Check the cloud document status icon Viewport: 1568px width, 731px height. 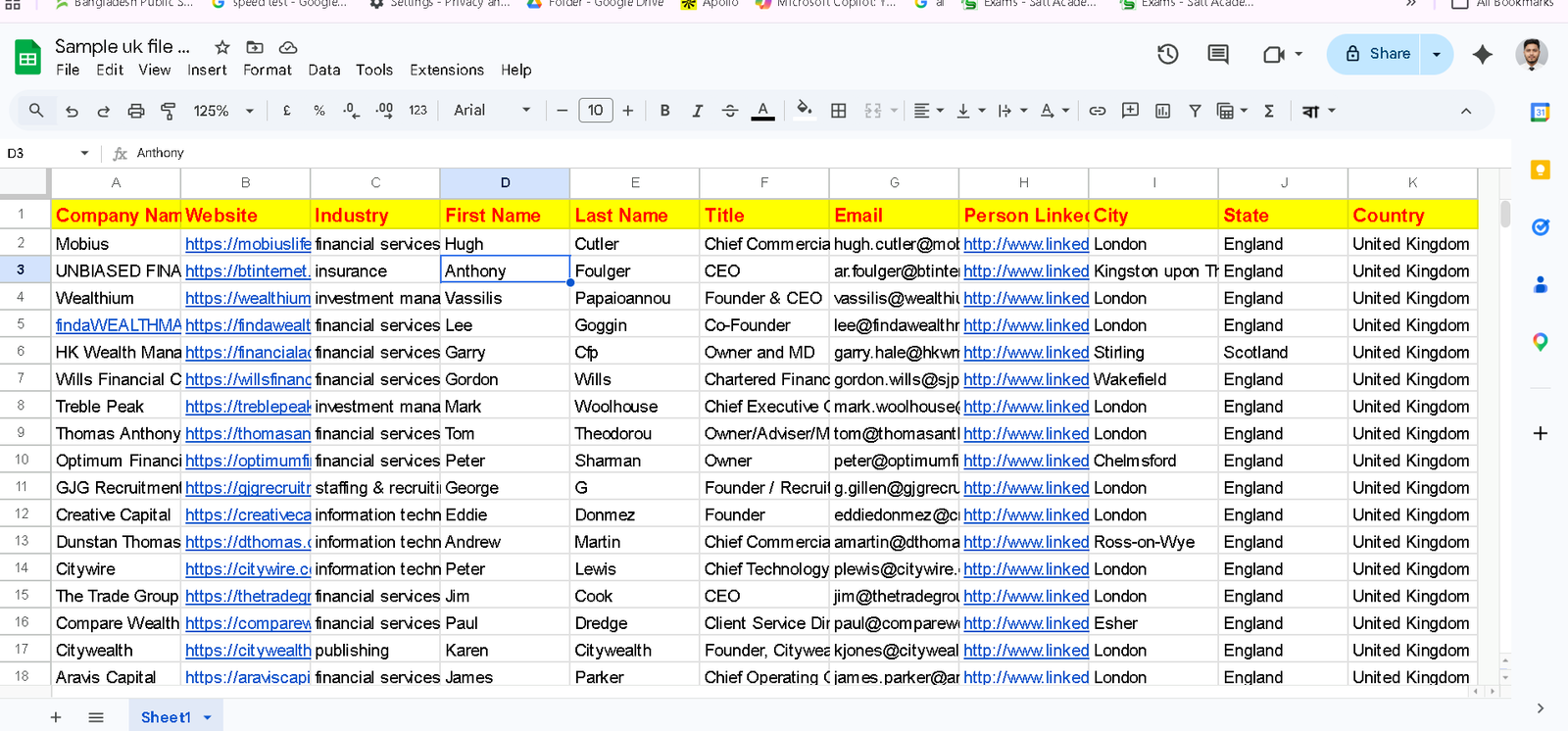(288, 47)
